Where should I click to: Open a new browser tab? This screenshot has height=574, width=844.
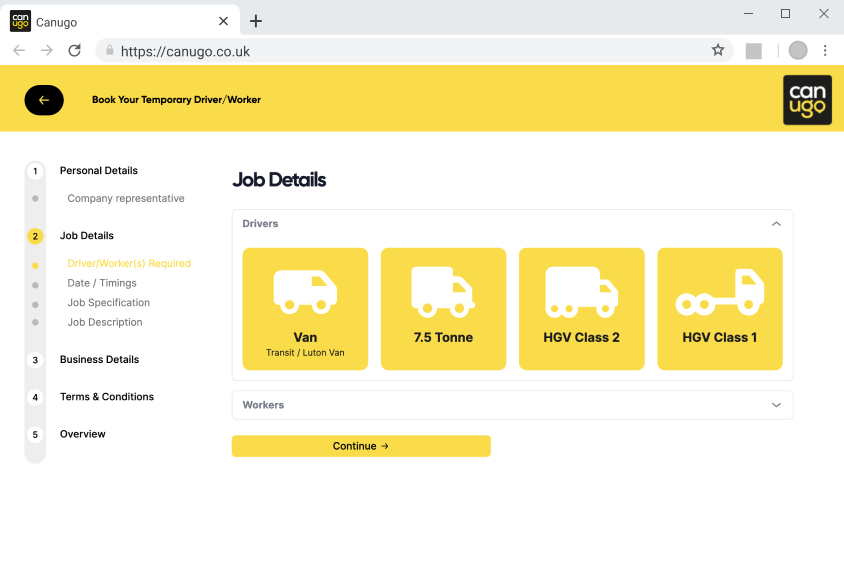point(256,21)
